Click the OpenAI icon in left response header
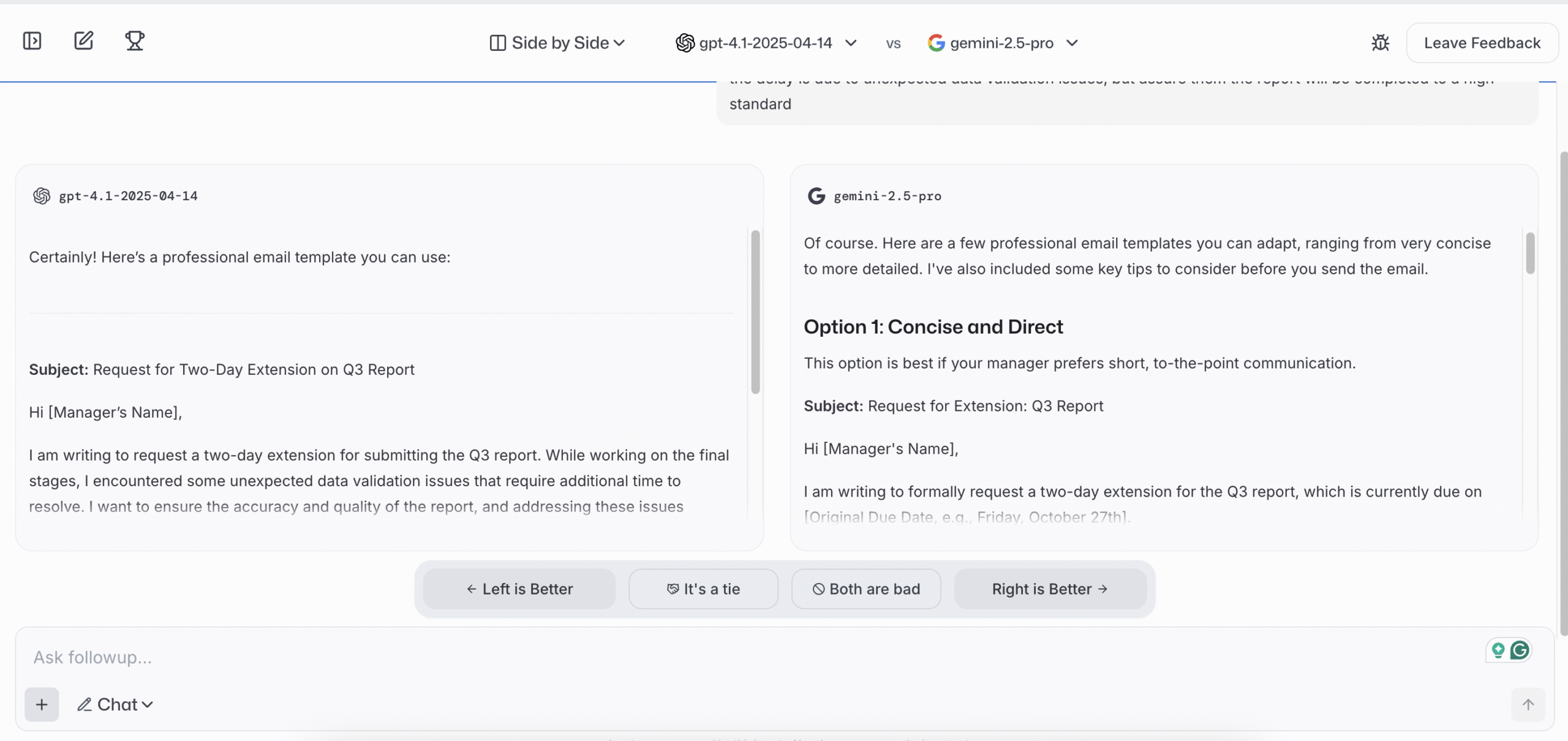1568x741 pixels. tap(42, 196)
